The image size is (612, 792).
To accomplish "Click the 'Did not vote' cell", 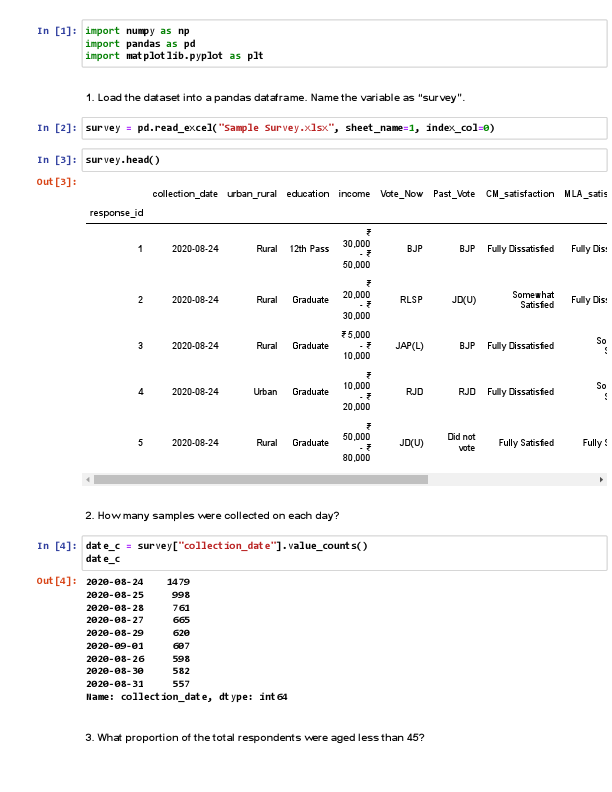I will (x=462, y=442).
